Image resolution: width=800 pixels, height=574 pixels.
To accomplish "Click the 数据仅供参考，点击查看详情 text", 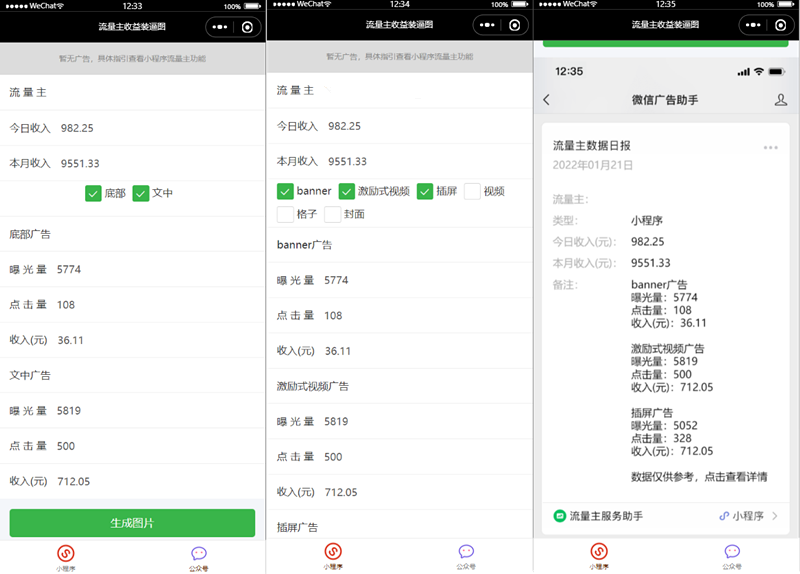I will pyautogui.click(x=699, y=477).
